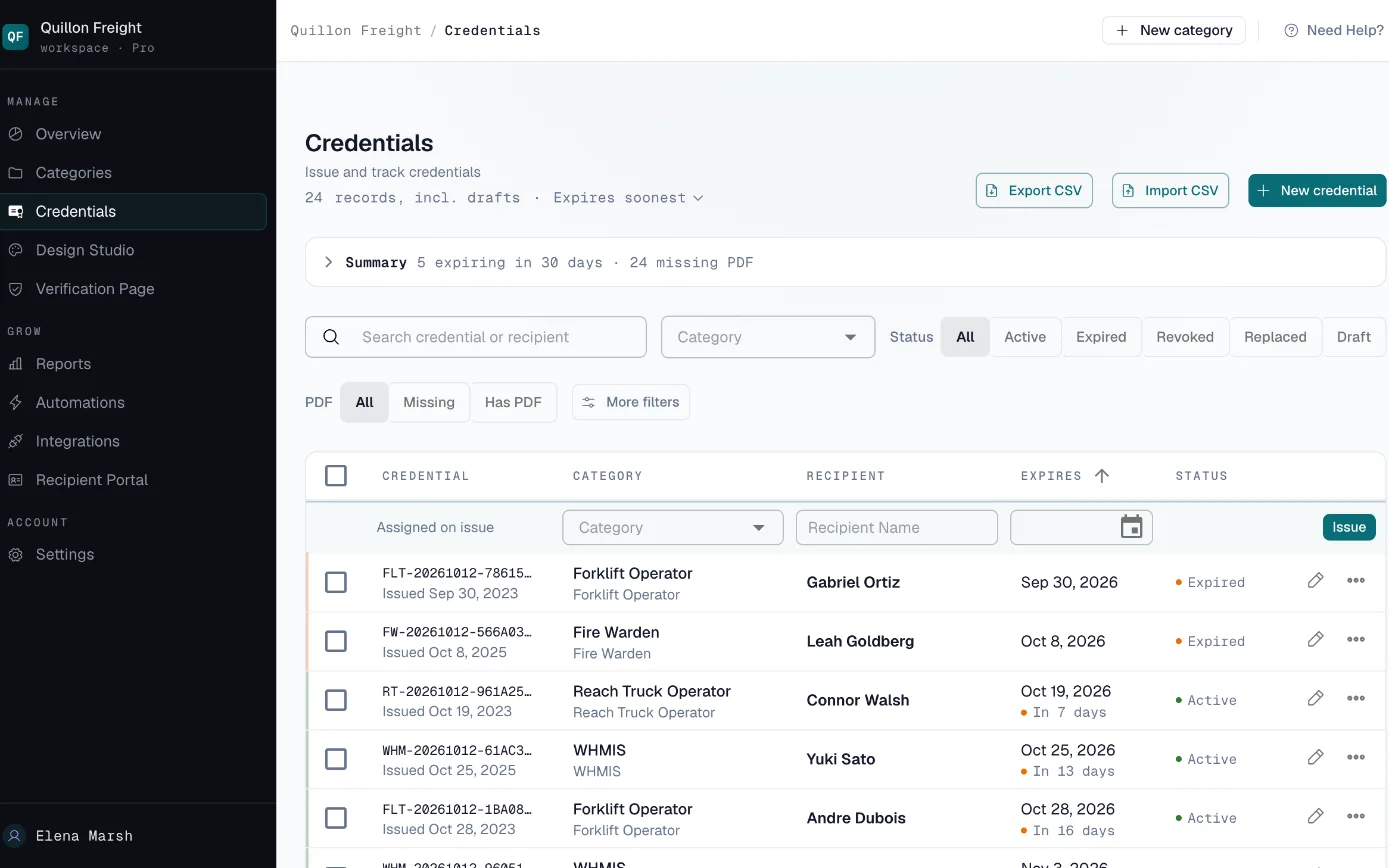Click the Need Help? link

point(1334,30)
